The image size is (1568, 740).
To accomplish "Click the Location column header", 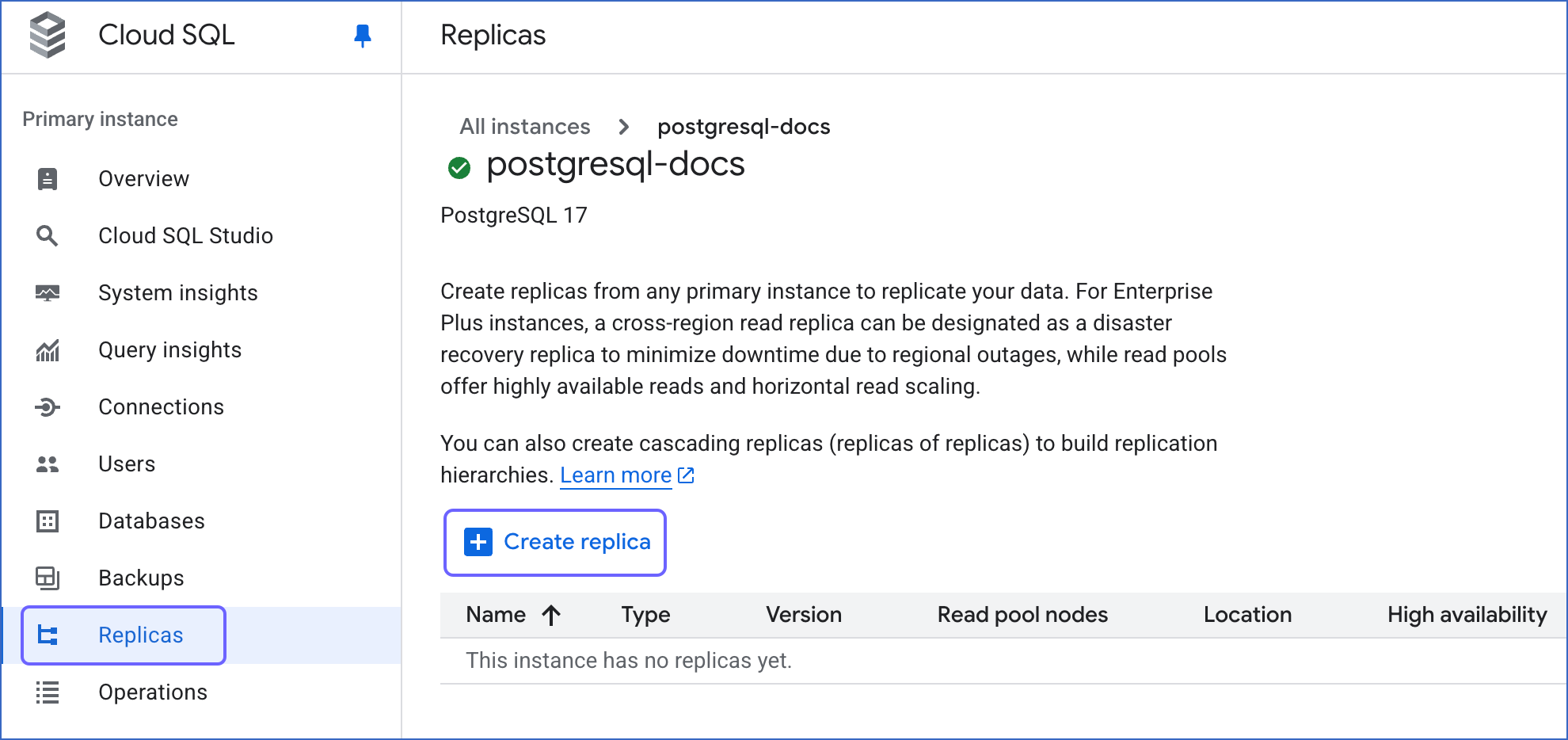I will pos(1247,615).
